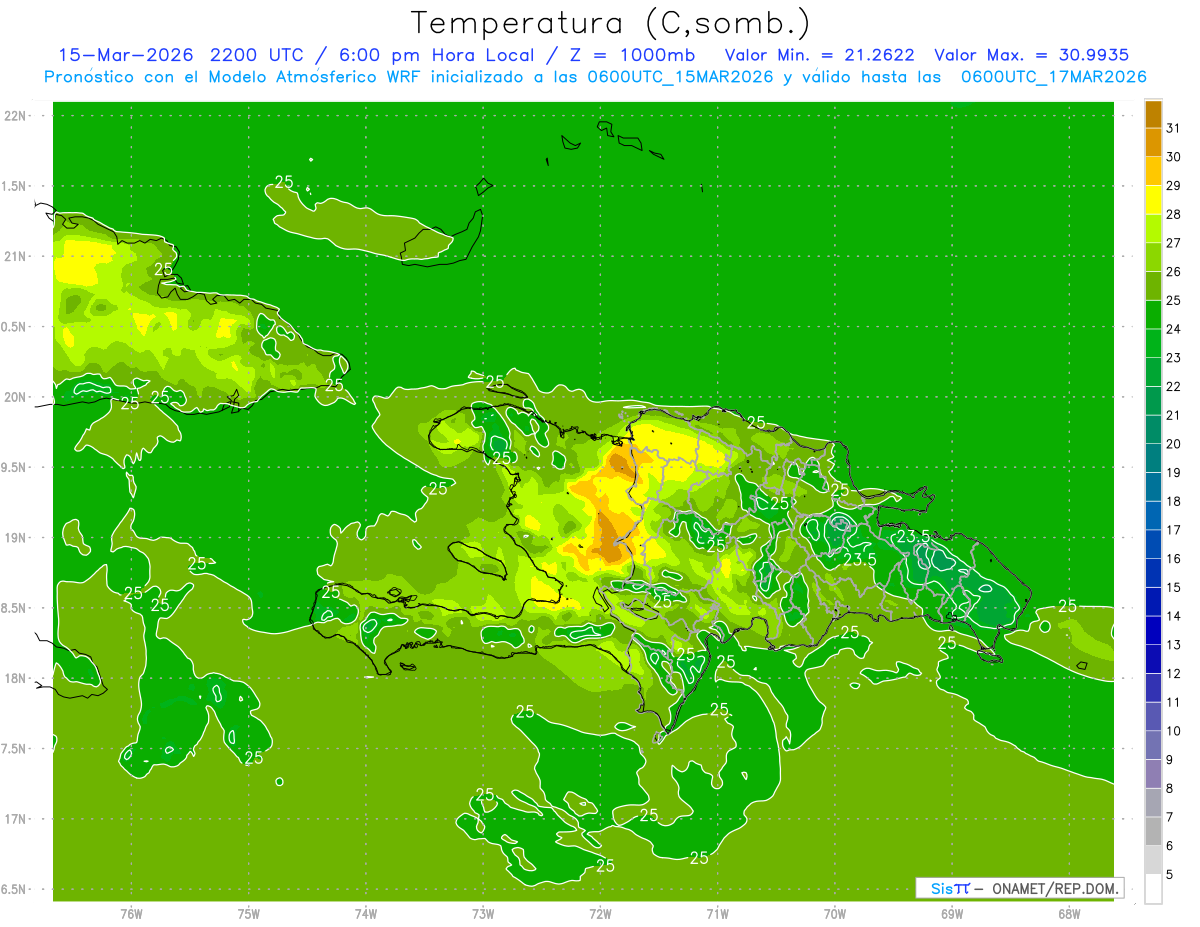Click the legend value '8'
The image size is (1200, 927).
[x=1170, y=788]
